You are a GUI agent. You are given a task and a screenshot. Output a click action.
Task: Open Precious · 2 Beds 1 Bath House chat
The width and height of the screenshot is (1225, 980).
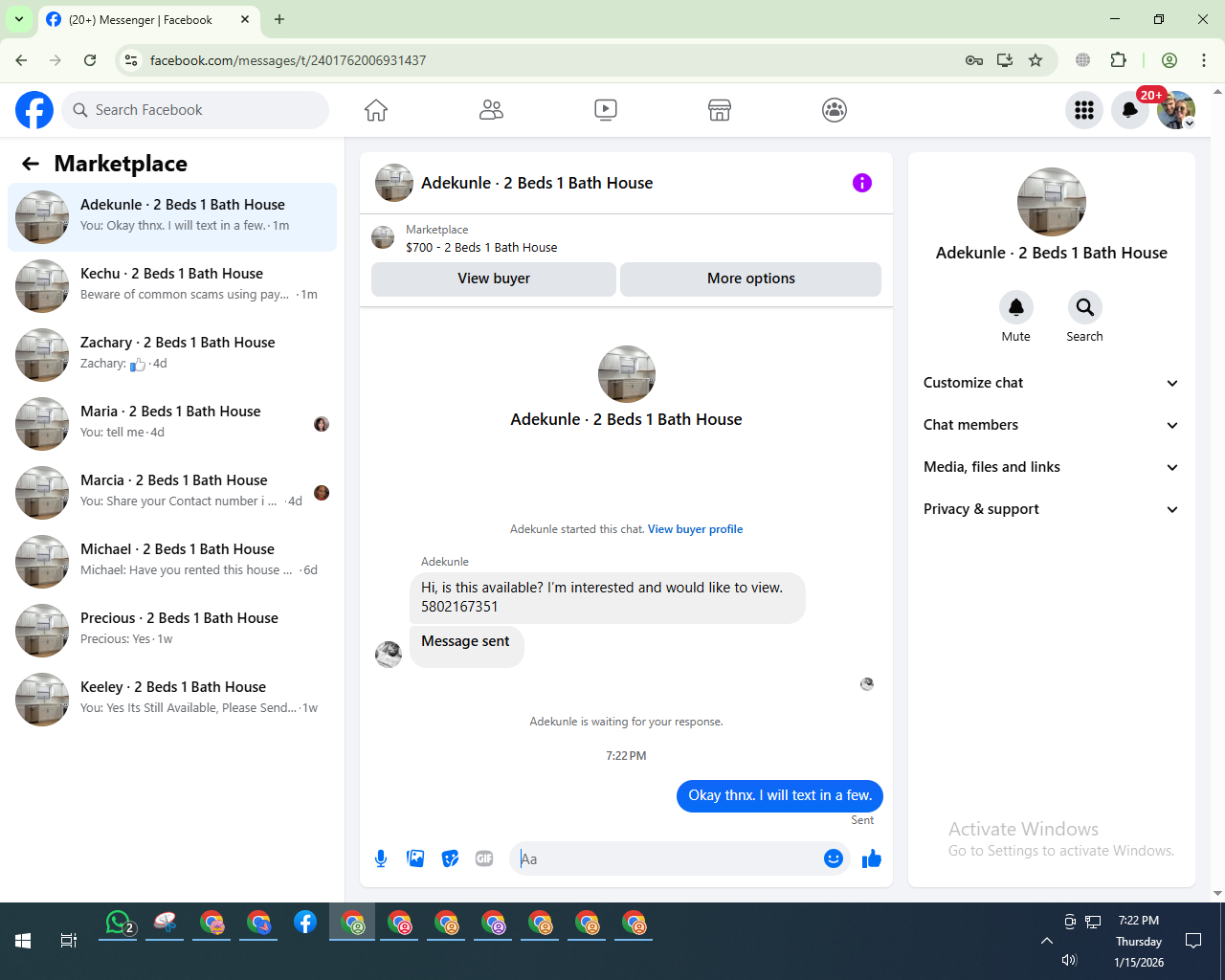(172, 631)
